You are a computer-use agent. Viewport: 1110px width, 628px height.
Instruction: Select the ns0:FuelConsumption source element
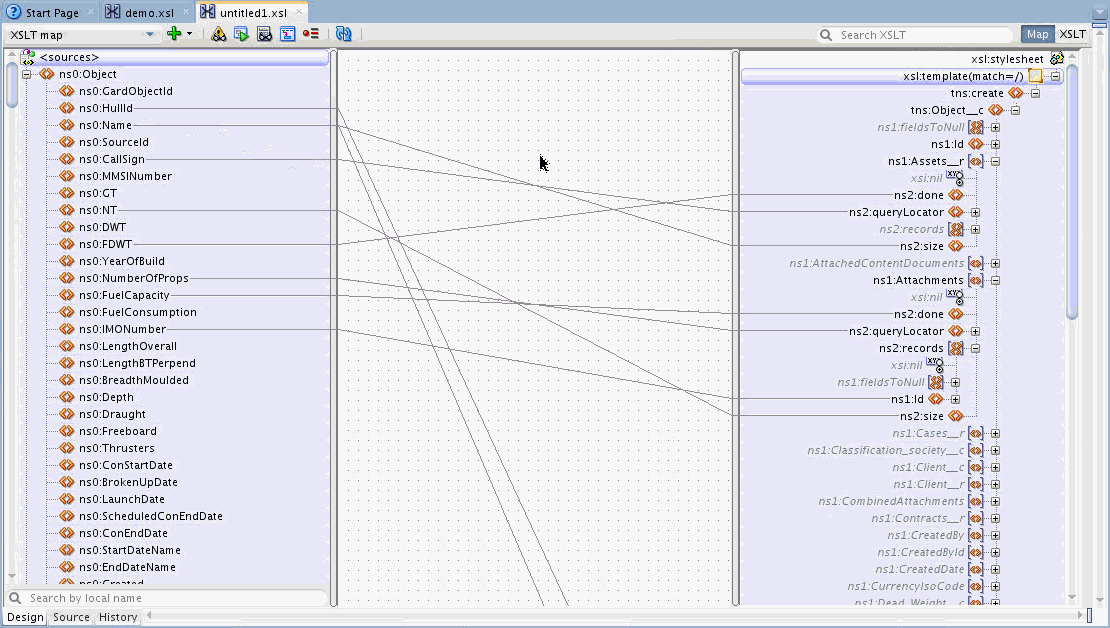click(137, 312)
